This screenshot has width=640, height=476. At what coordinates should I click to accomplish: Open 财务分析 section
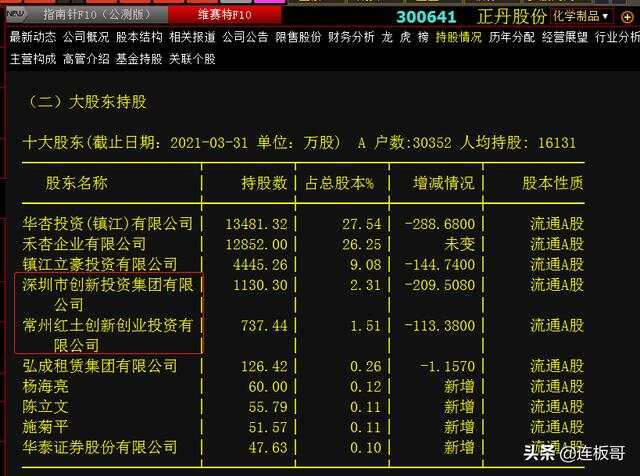[351, 37]
